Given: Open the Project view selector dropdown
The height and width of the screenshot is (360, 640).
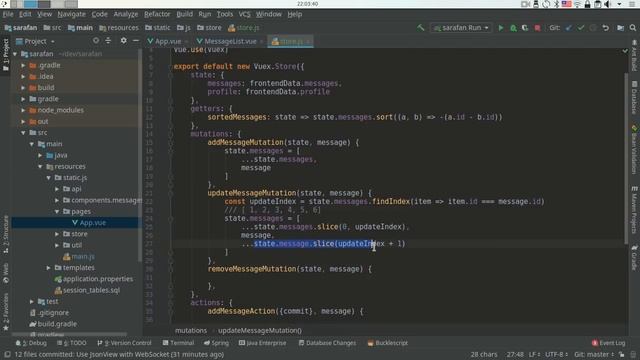Looking at the screenshot, I should [35, 41].
